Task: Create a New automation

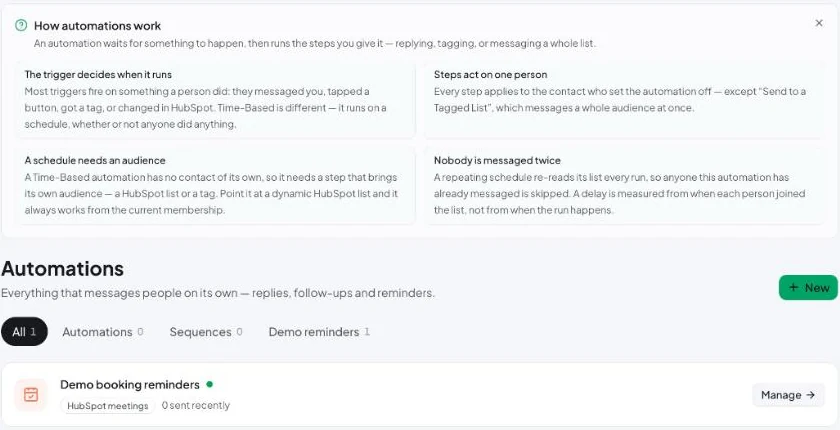Action: click(x=808, y=288)
